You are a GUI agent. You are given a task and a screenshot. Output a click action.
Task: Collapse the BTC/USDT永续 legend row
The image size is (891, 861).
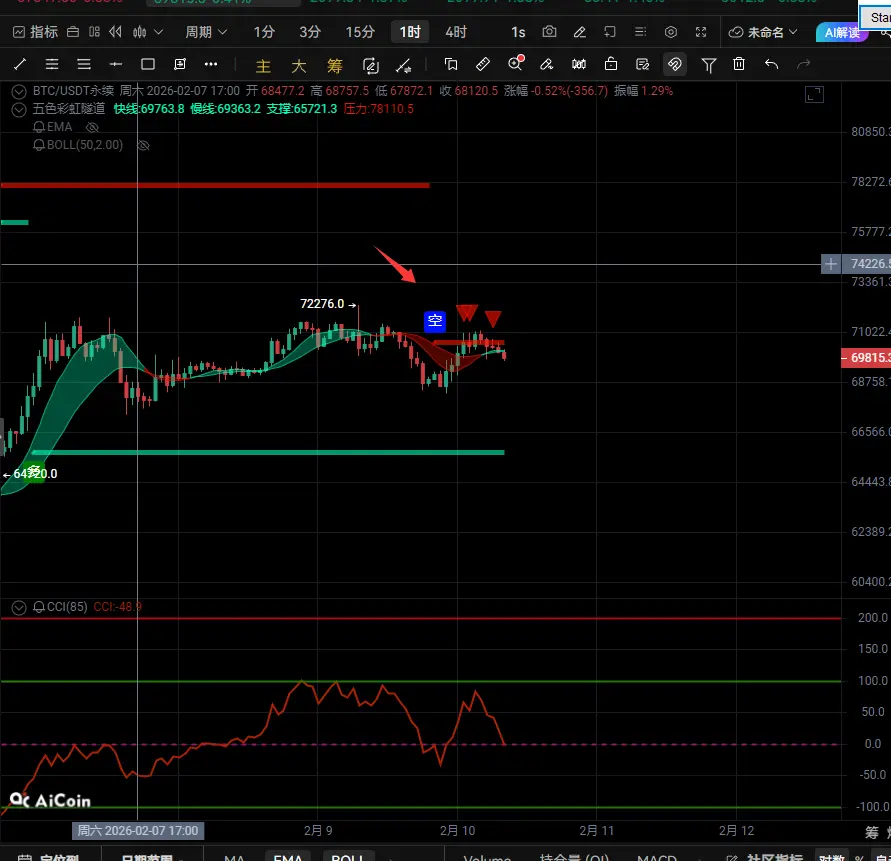coord(19,91)
